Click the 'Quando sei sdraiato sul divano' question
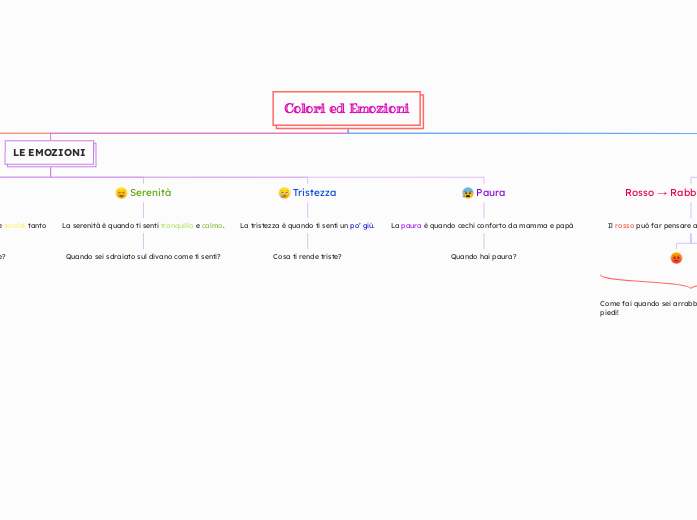 [143, 256]
